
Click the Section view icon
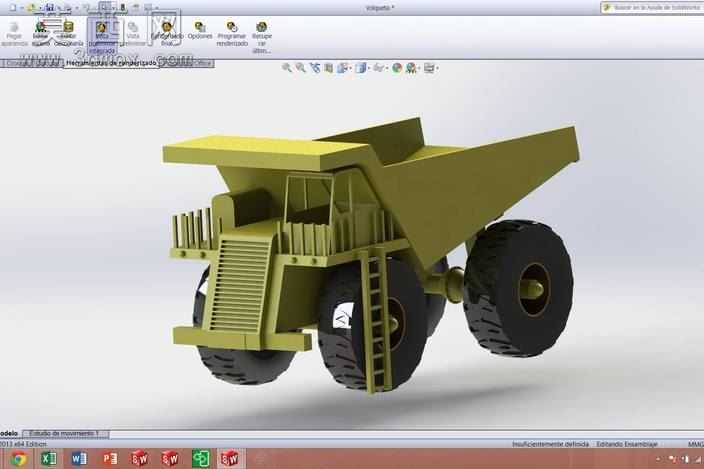329,68
